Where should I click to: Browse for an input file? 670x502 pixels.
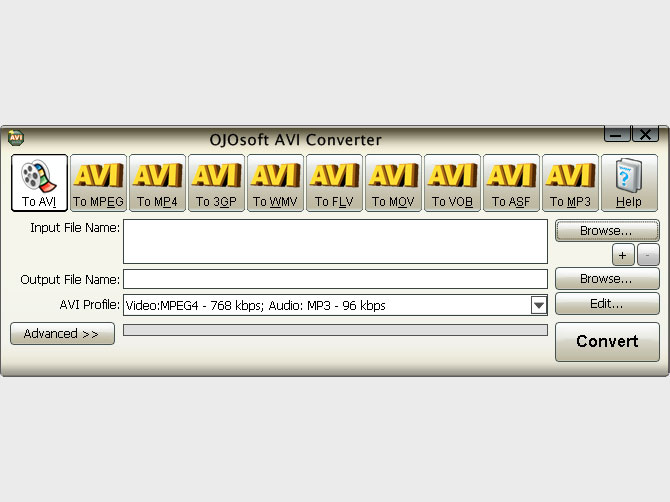point(607,231)
